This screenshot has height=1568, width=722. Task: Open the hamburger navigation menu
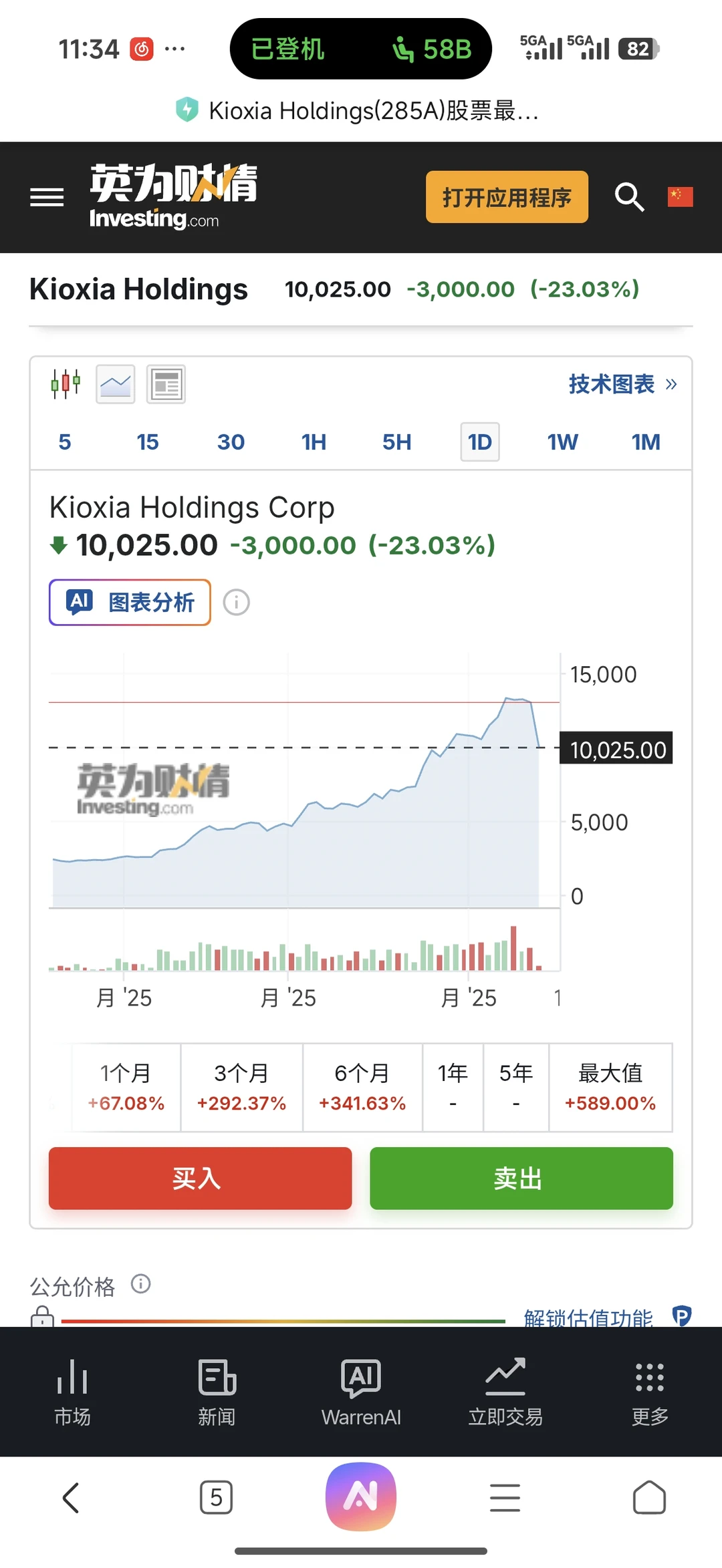47,197
